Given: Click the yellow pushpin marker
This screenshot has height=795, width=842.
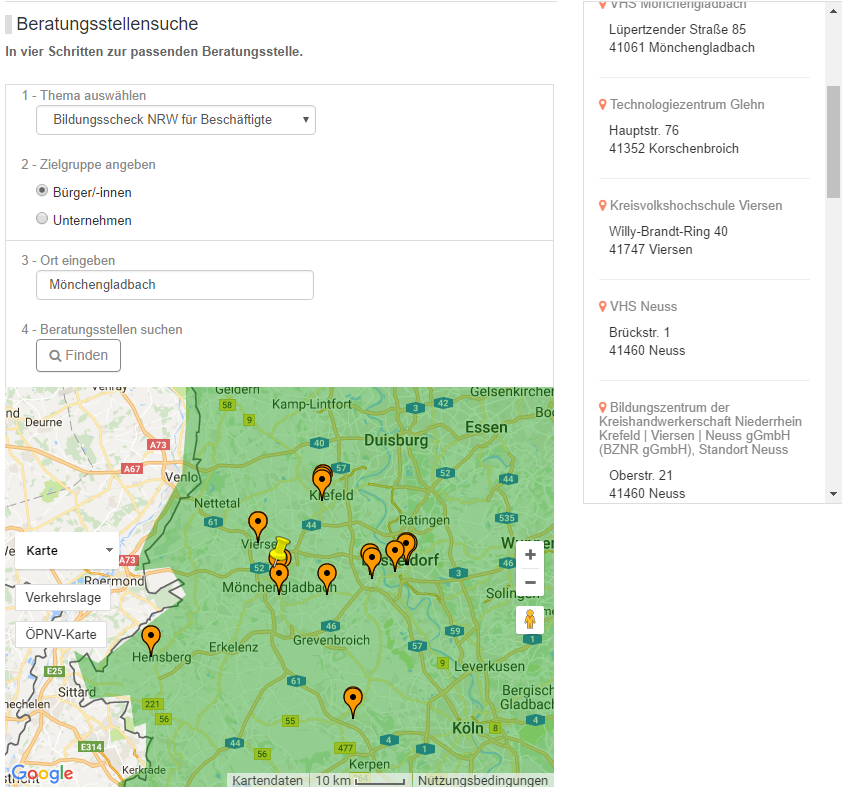Looking at the screenshot, I should point(279,550).
